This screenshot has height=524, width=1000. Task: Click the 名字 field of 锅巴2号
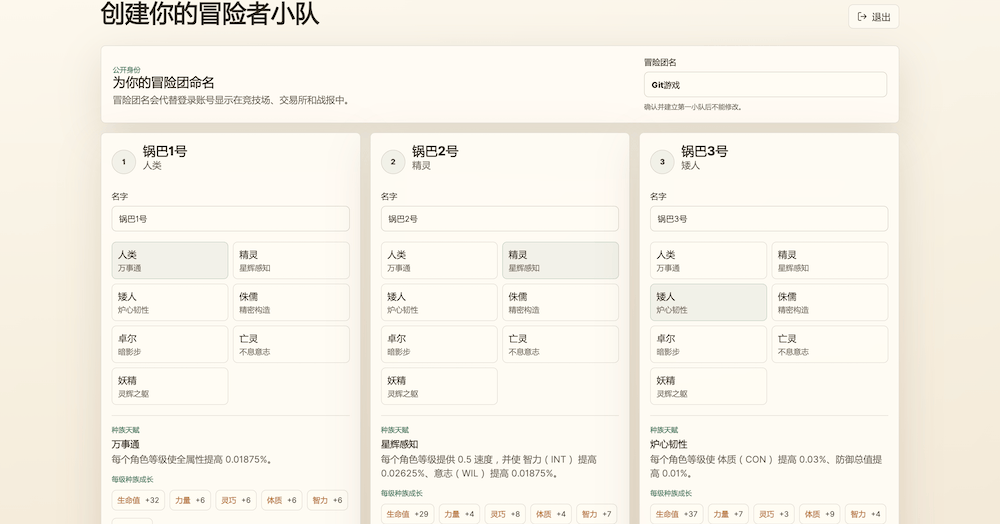(499, 219)
